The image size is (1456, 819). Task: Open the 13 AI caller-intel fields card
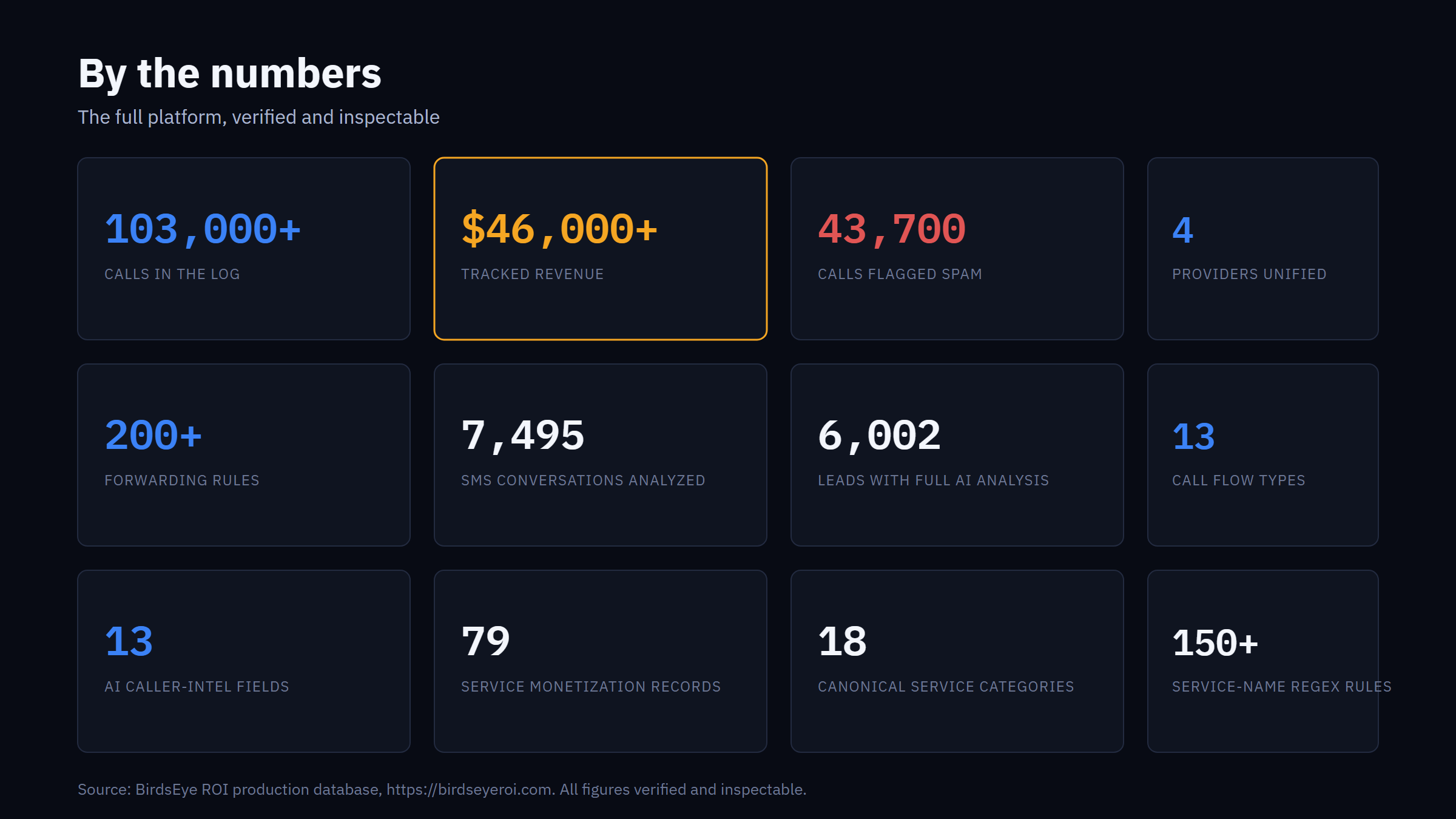click(244, 661)
